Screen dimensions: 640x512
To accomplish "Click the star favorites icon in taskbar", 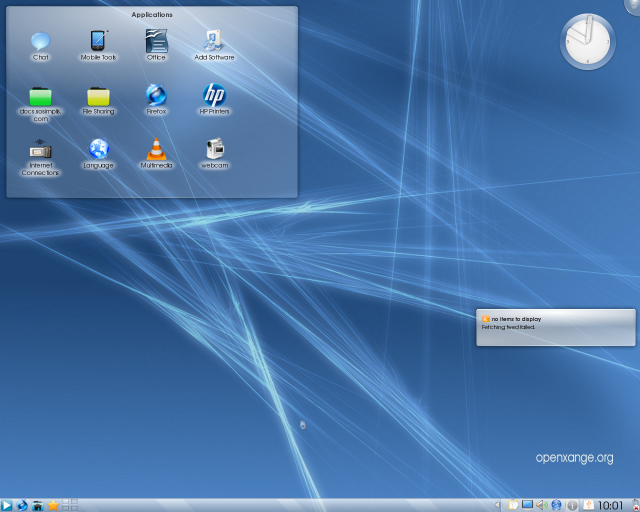I will pos(53,505).
